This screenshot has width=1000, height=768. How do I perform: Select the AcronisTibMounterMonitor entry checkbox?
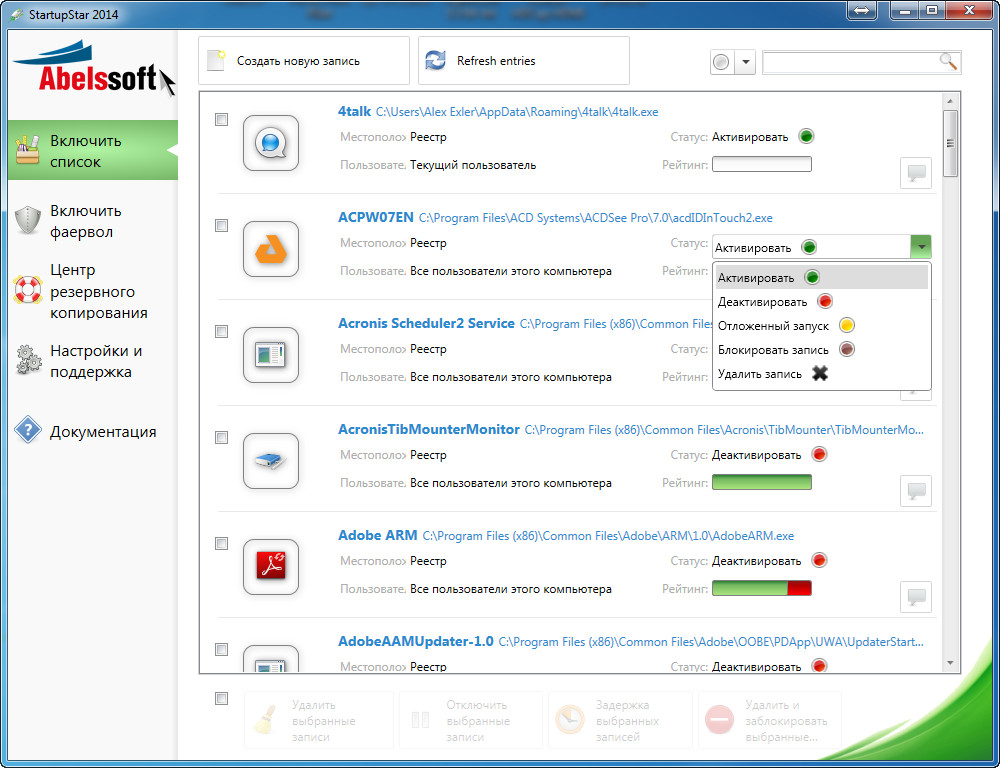222,437
